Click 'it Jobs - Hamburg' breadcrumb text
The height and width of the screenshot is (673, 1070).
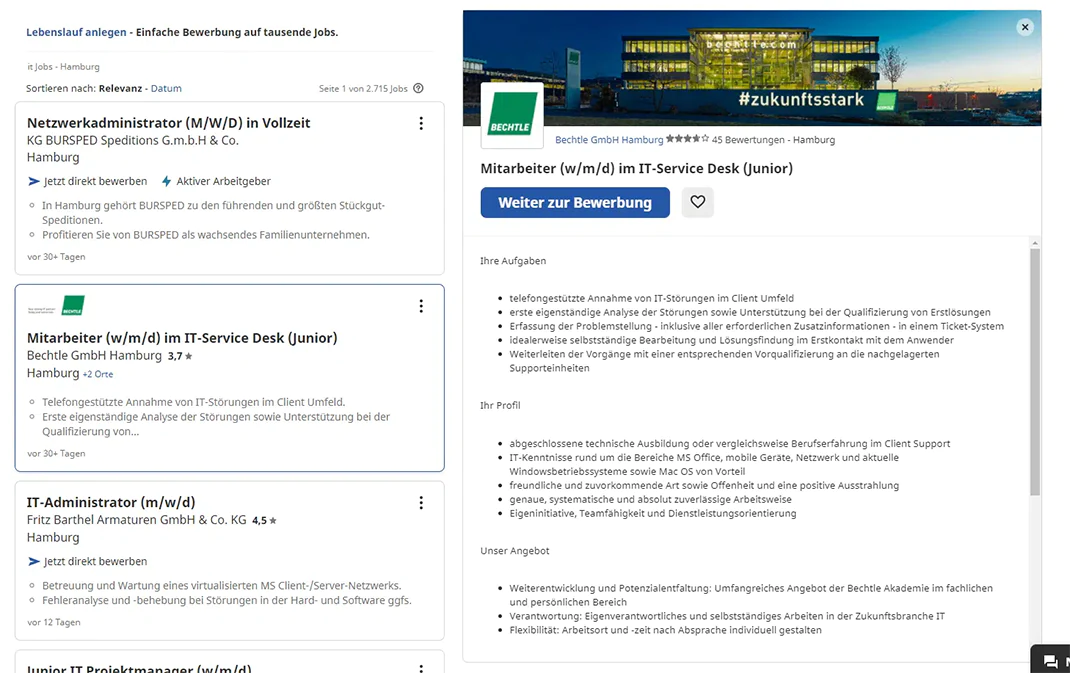63,67
